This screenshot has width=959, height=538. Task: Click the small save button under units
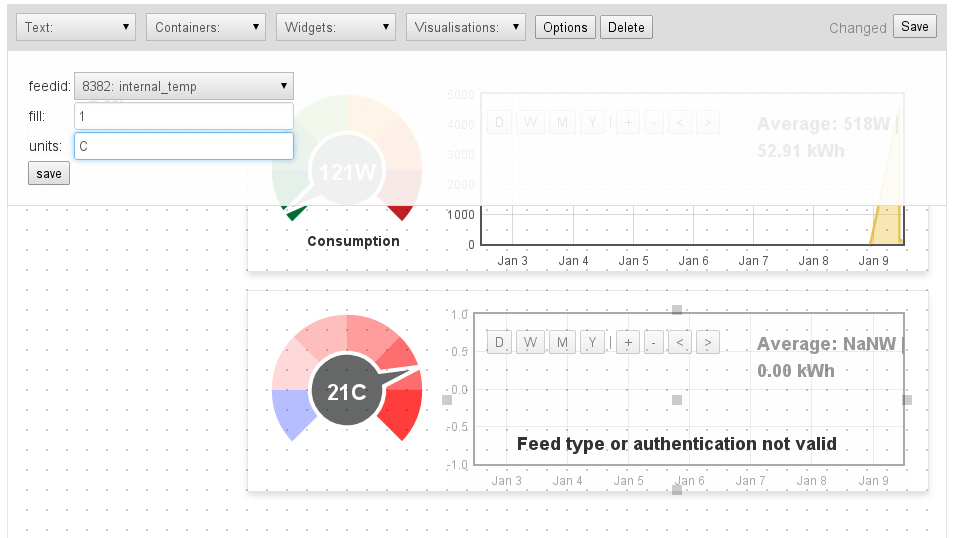(x=49, y=174)
